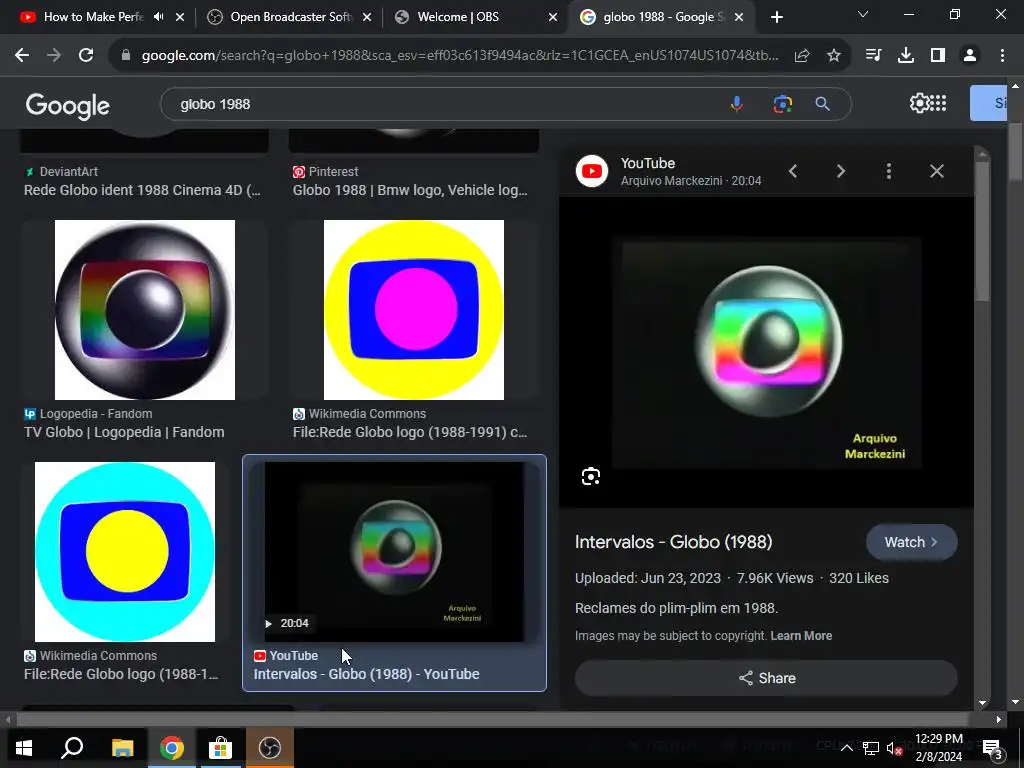The image size is (1024, 768).
Task: Open File Explorer from taskbar
Action: coord(122,748)
